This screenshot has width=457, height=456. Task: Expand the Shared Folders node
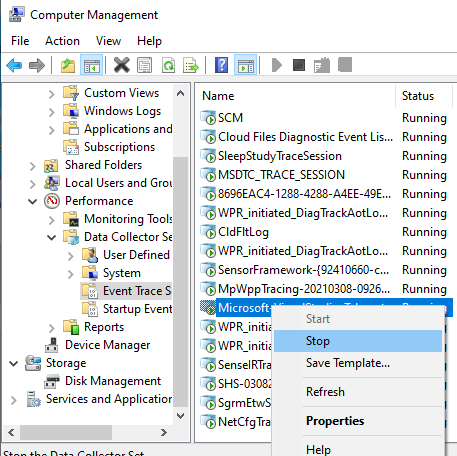[32, 166]
